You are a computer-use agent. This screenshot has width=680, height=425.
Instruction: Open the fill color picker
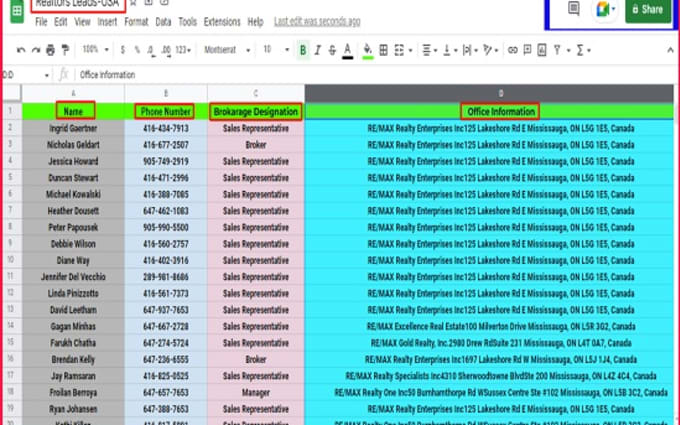pyautogui.click(x=368, y=51)
